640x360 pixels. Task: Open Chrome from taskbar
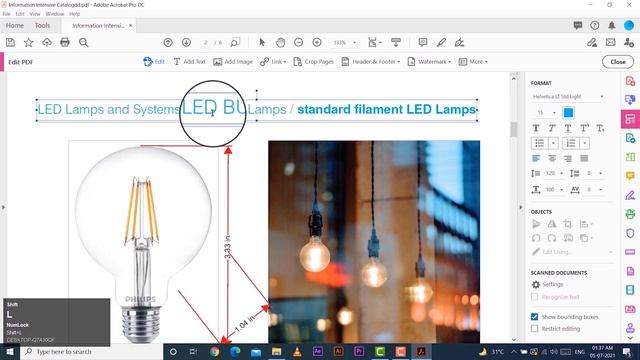215,351
